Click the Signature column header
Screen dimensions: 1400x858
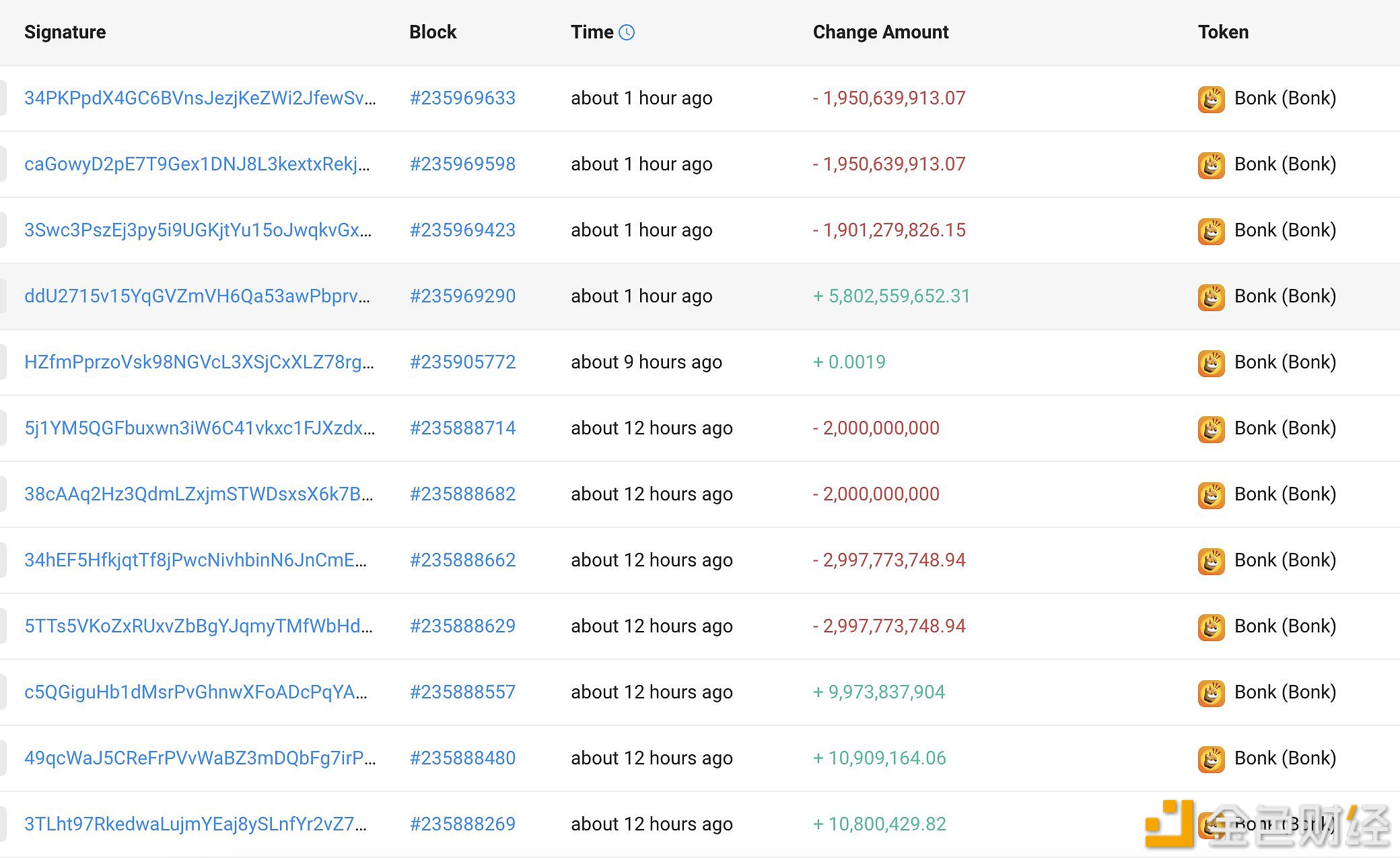tap(65, 32)
